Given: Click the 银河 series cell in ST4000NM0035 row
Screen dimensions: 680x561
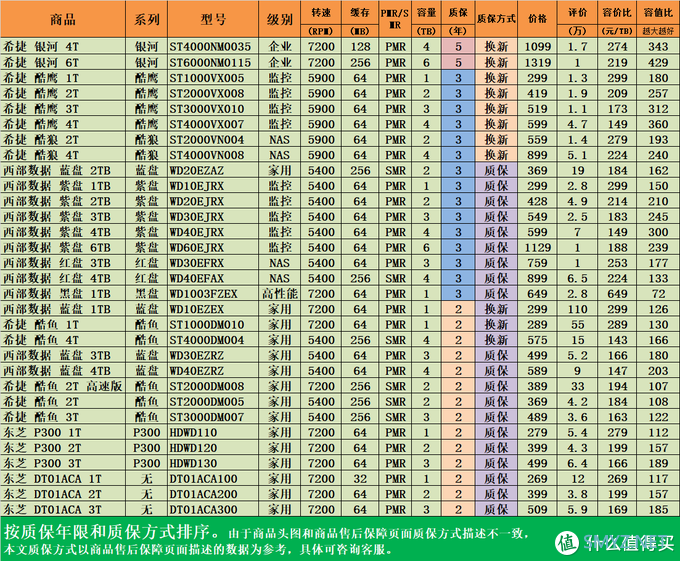Looking at the screenshot, I should coord(147,46).
